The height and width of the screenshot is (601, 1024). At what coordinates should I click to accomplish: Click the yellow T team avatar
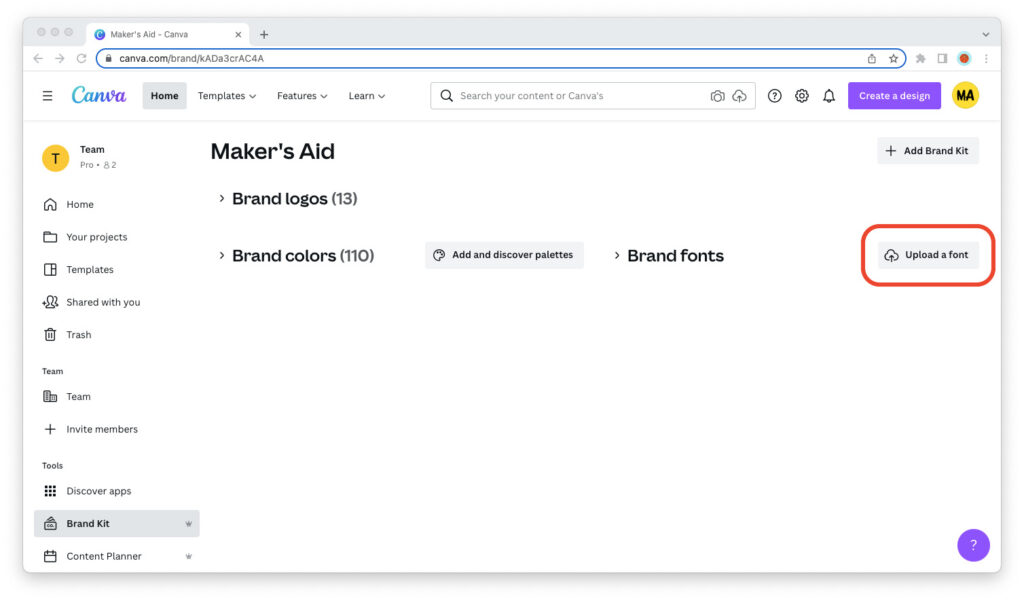[56, 157]
